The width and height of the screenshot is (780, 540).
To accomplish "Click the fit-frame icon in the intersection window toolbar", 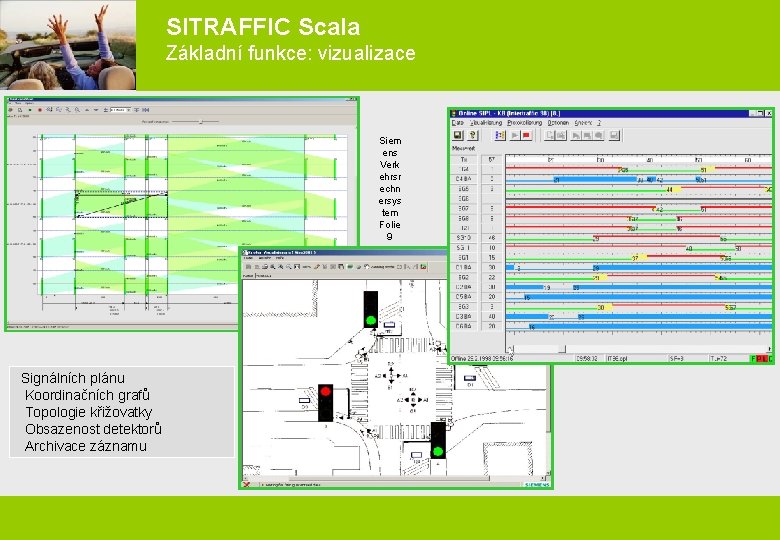I will tap(297, 267).
